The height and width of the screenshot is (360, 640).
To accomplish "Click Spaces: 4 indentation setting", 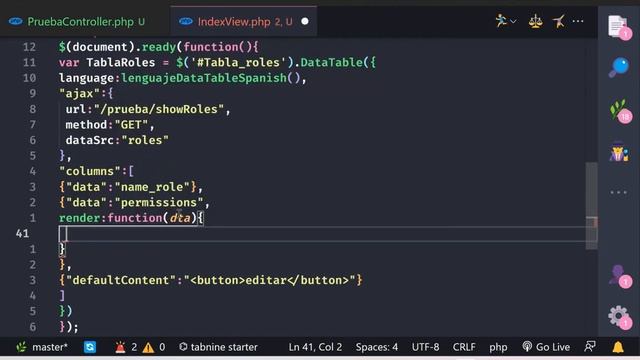I will tap(376, 347).
